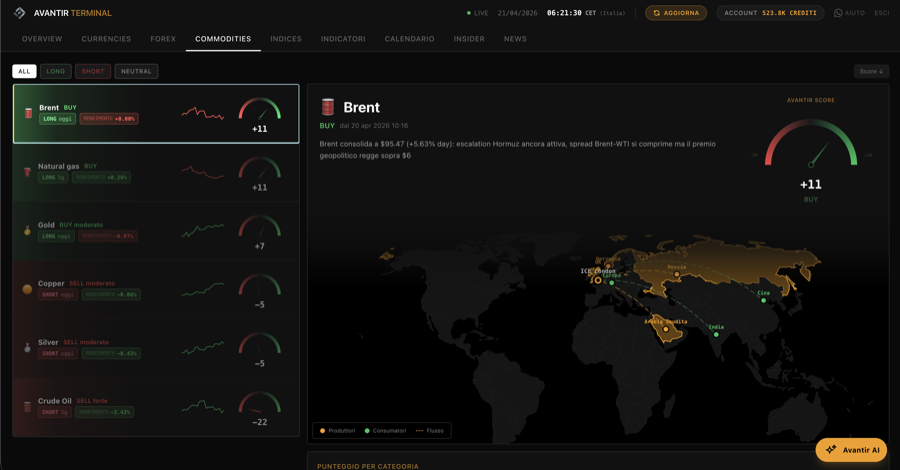Switch to the Forex tab

(163, 39)
